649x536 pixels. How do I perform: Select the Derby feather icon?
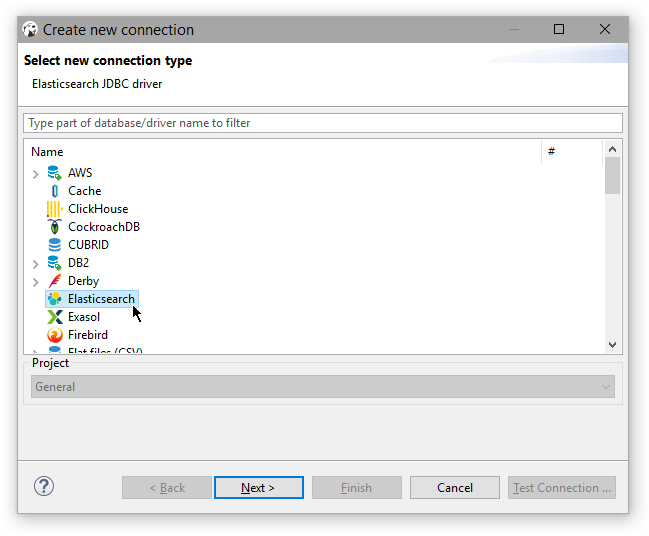[x=54, y=281]
